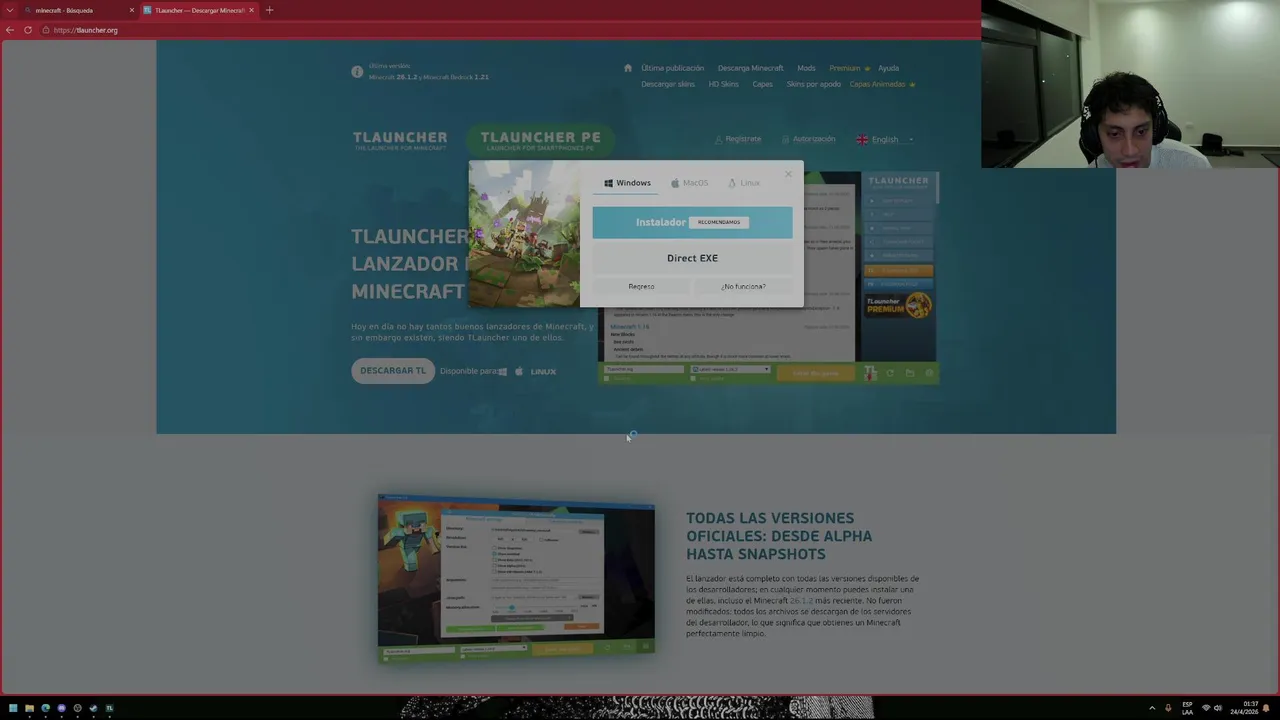Show hidden system tray icons

(1152, 708)
